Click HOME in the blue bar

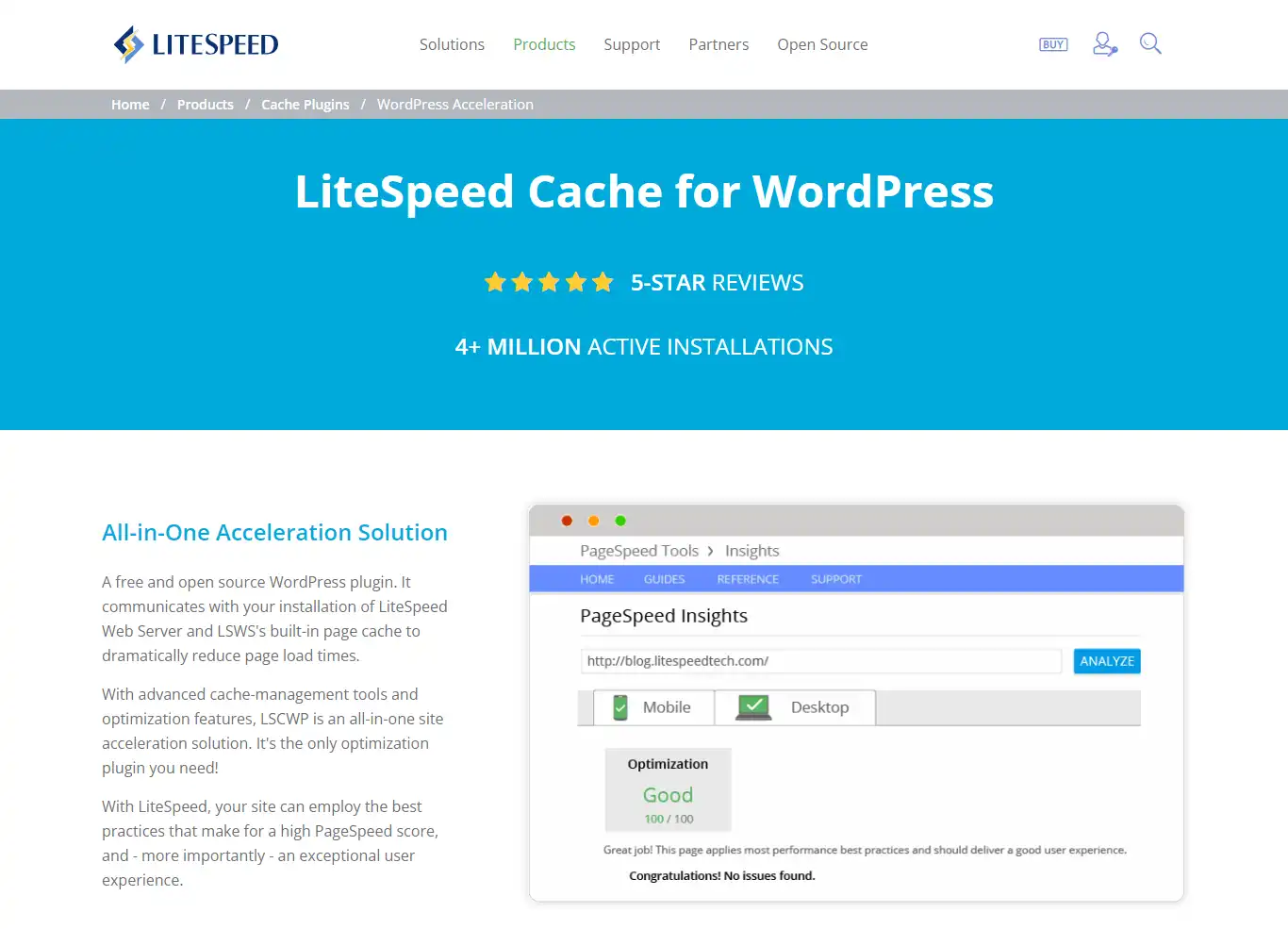[x=597, y=579]
